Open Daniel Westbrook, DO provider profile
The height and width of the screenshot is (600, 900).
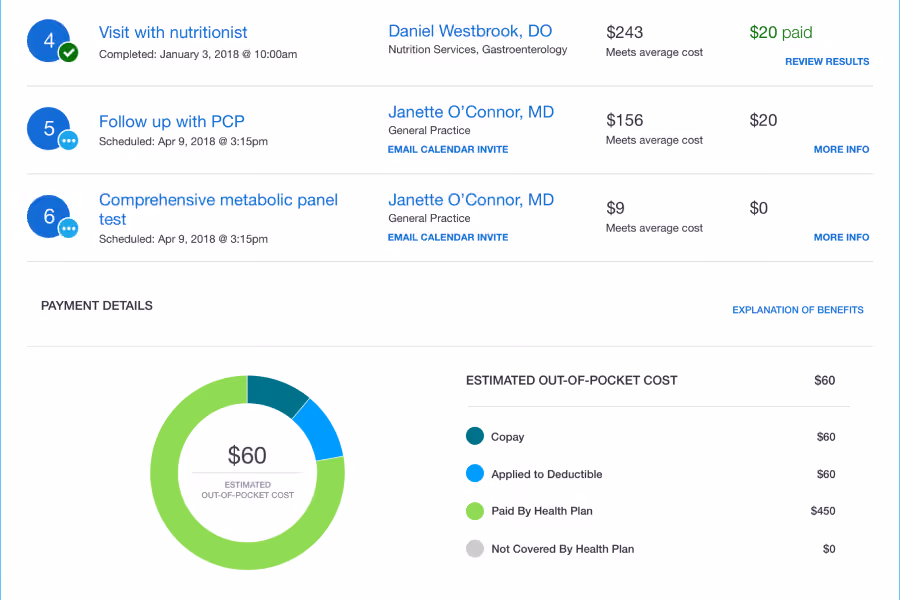(x=470, y=31)
